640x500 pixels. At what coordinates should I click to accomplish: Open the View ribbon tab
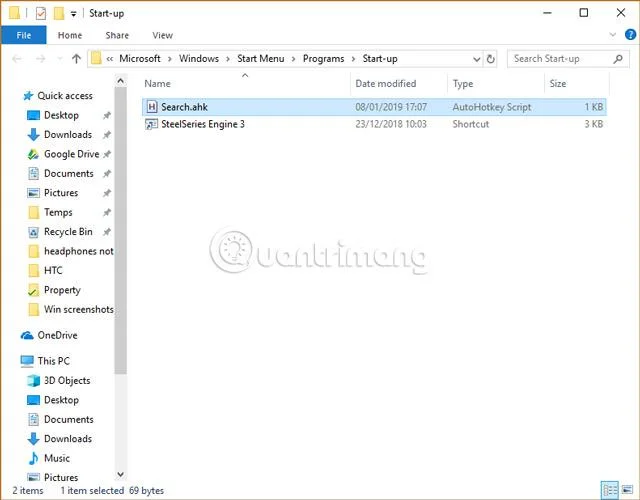point(162,36)
